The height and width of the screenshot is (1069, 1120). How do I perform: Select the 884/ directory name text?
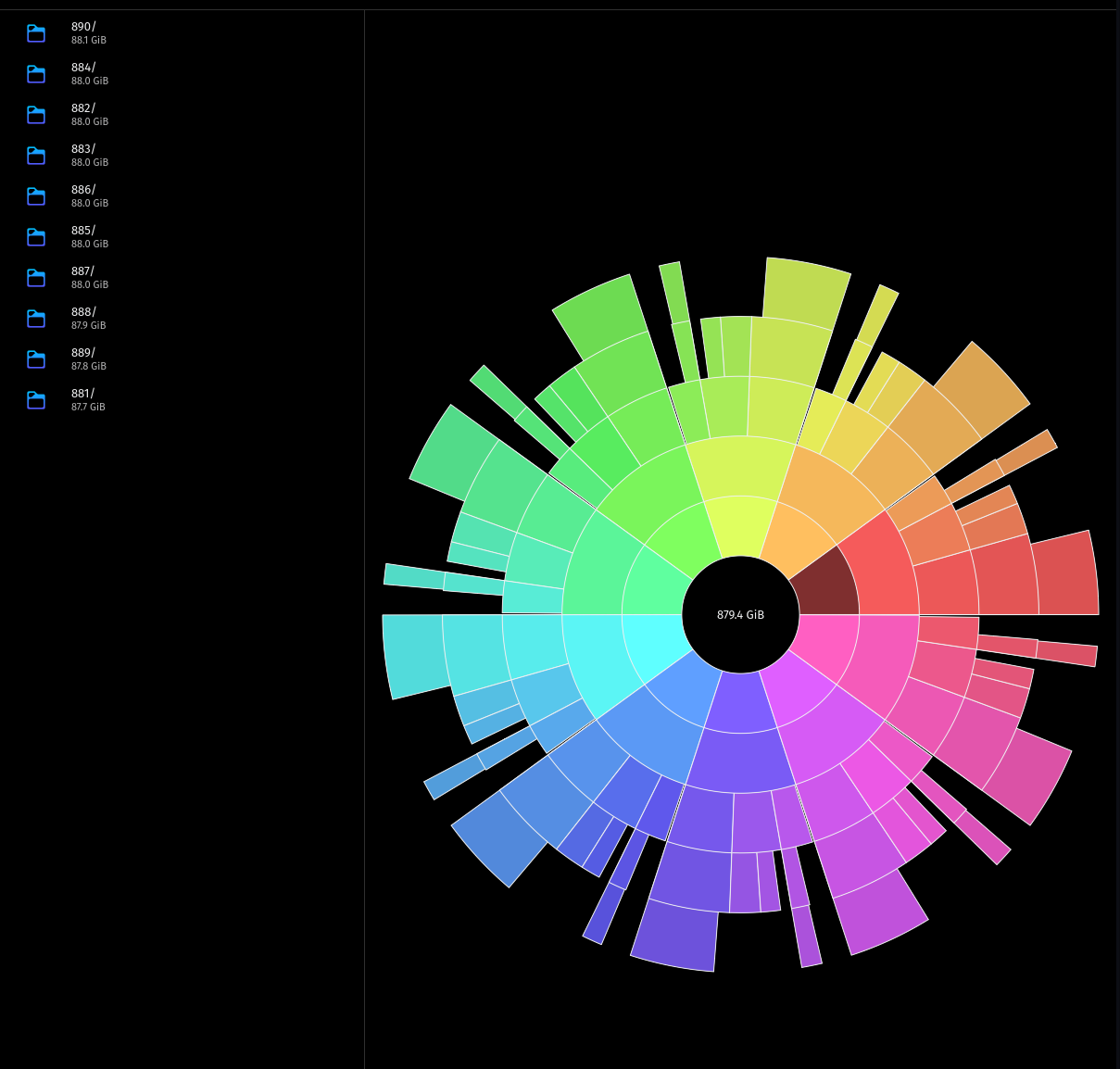click(83, 68)
